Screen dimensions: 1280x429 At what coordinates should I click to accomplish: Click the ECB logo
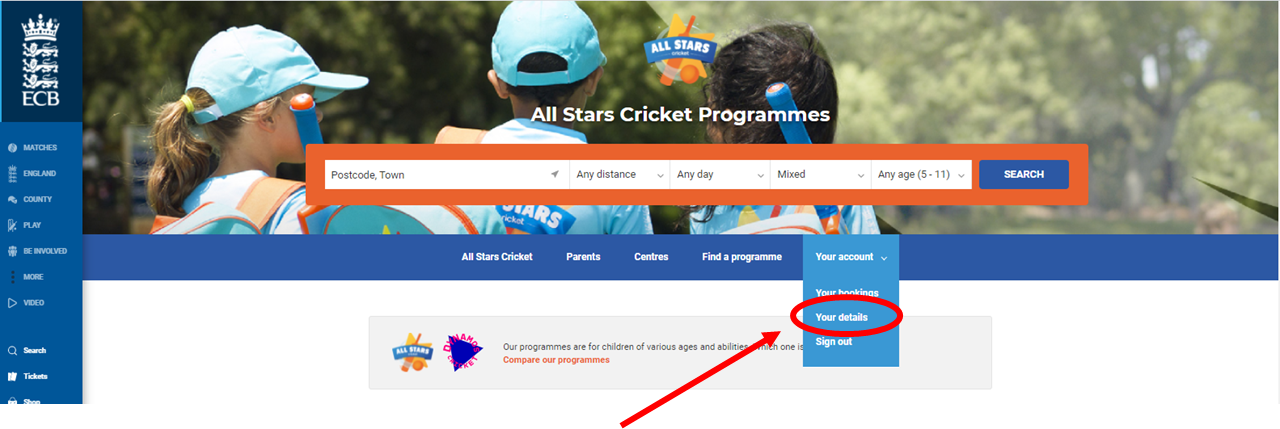pyautogui.click(x=41, y=58)
